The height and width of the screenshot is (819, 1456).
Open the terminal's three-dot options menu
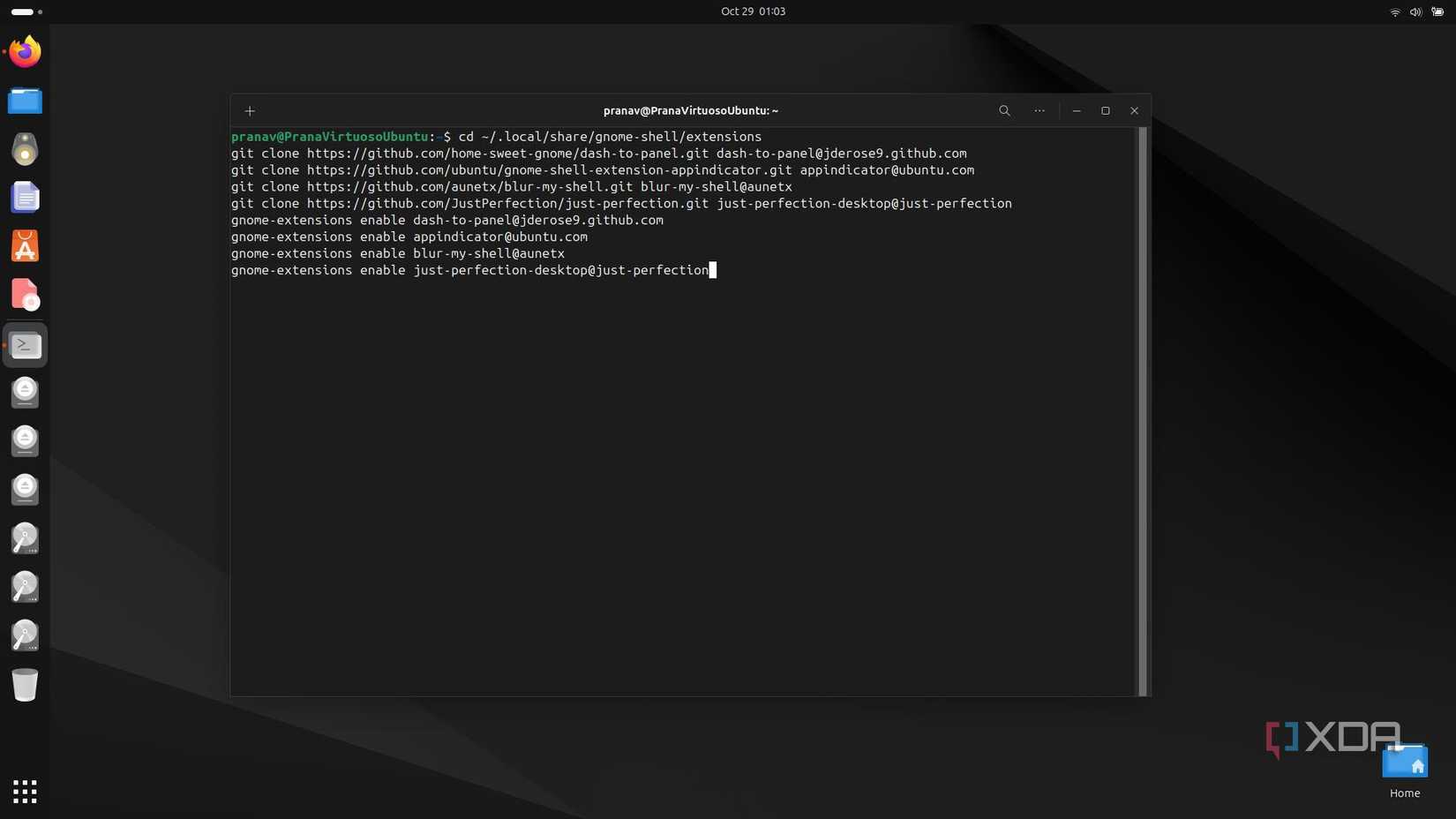[x=1039, y=110]
